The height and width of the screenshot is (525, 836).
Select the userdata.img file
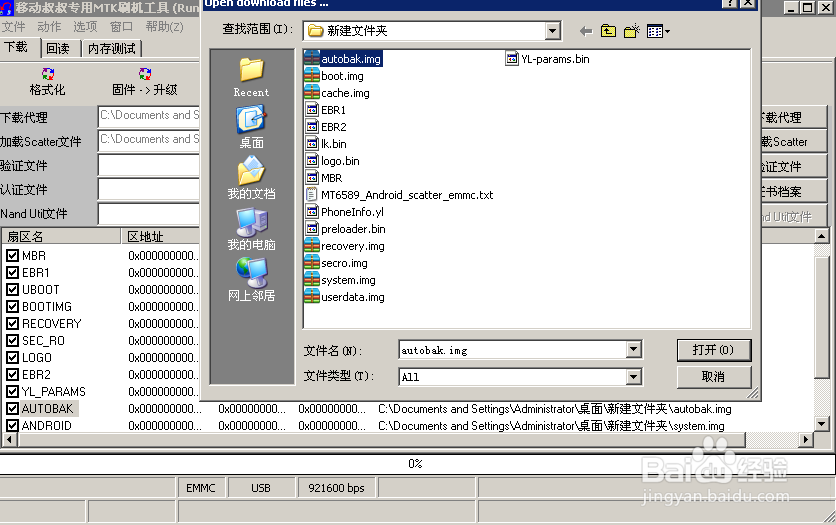coord(344,297)
